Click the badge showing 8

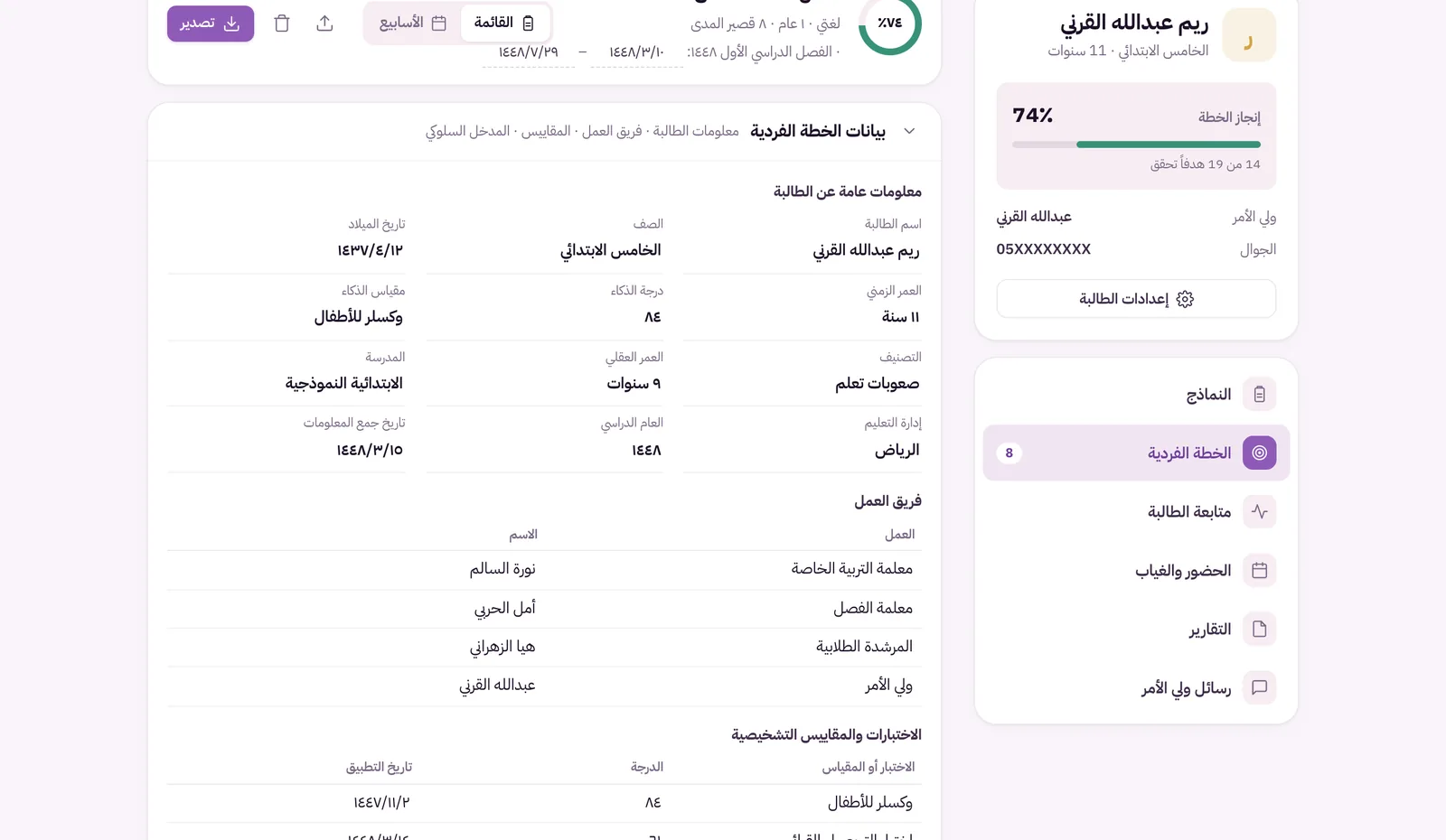(x=1009, y=453)
